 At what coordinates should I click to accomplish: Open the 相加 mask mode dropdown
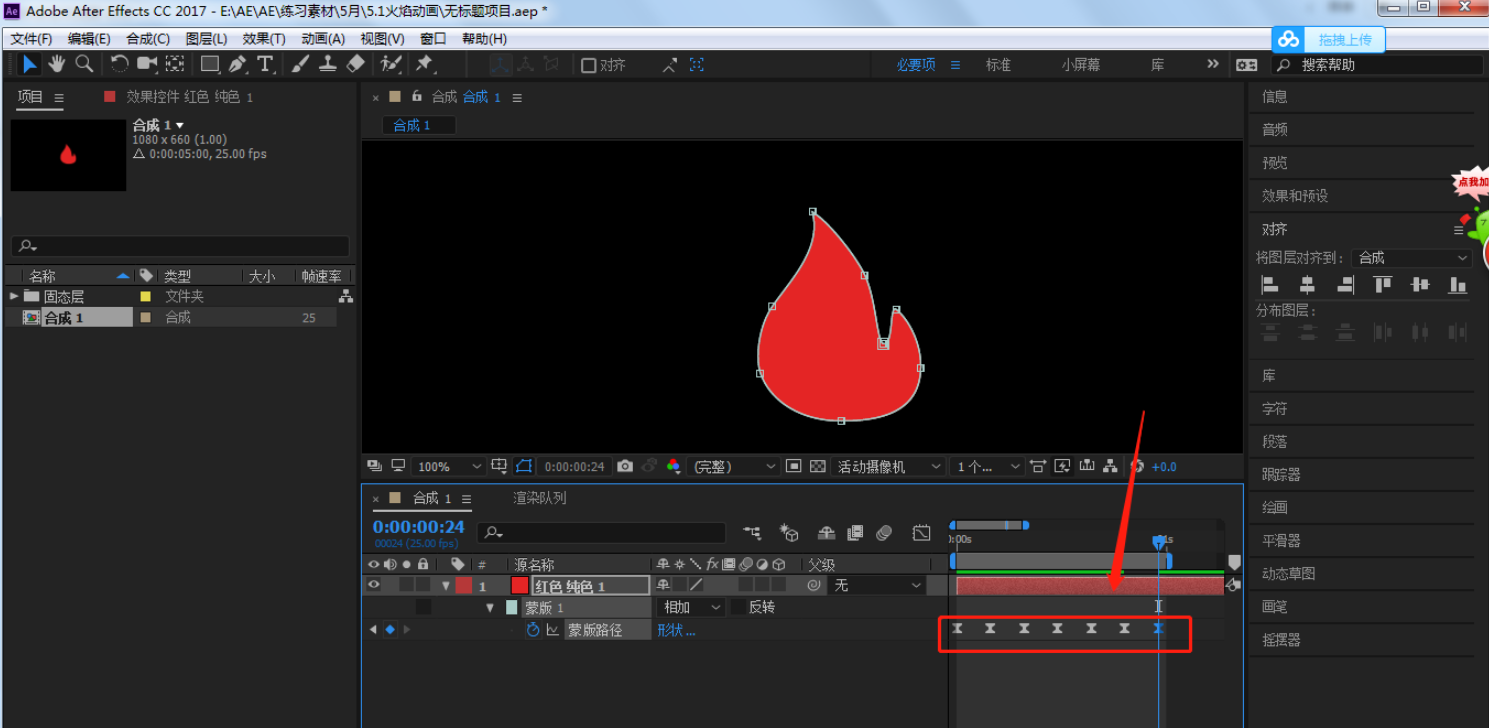click(x=692, y=607)
